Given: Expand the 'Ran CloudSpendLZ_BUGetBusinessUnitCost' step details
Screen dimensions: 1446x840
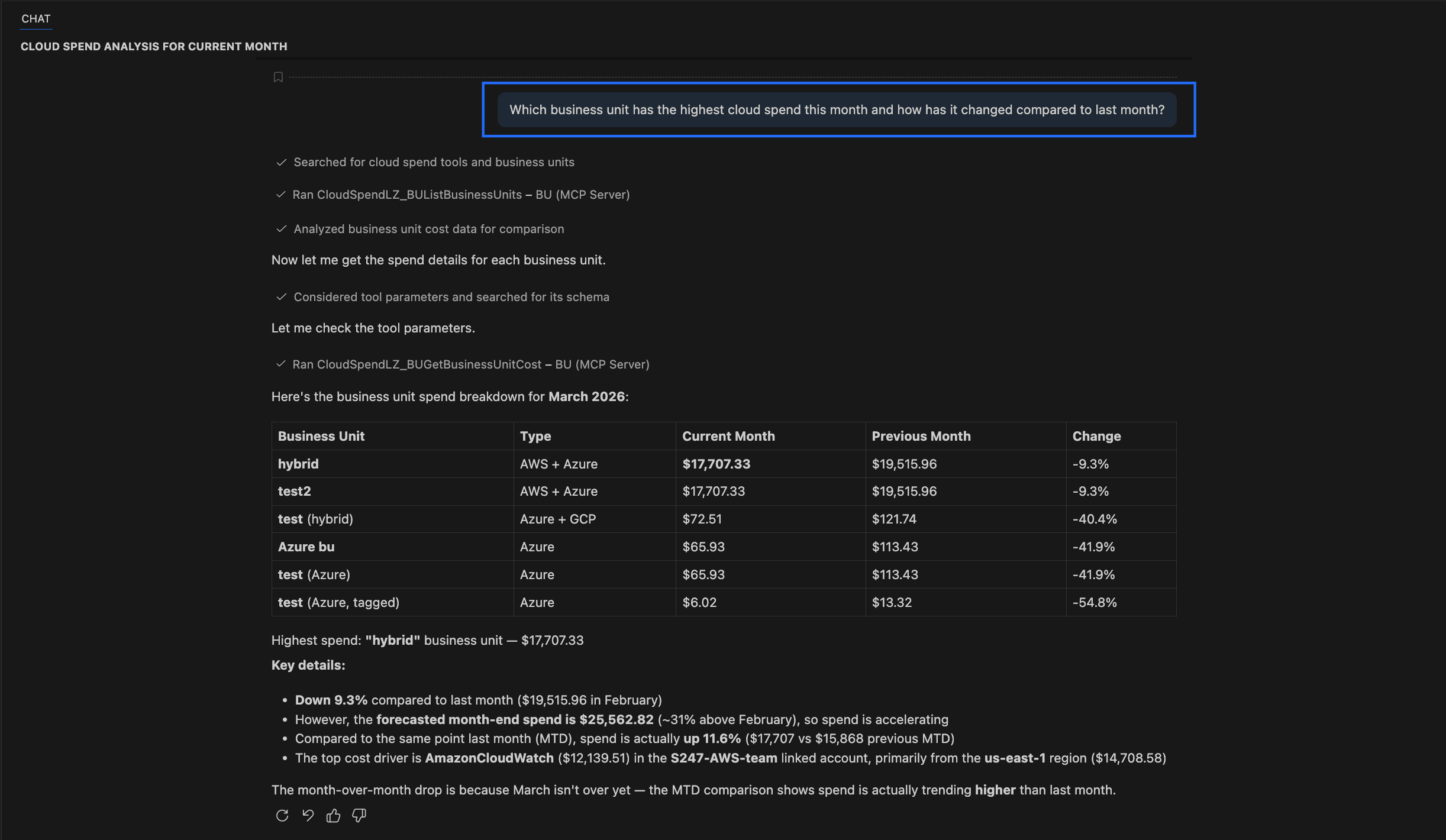Looking at the screenshot, I should [472, 364].
